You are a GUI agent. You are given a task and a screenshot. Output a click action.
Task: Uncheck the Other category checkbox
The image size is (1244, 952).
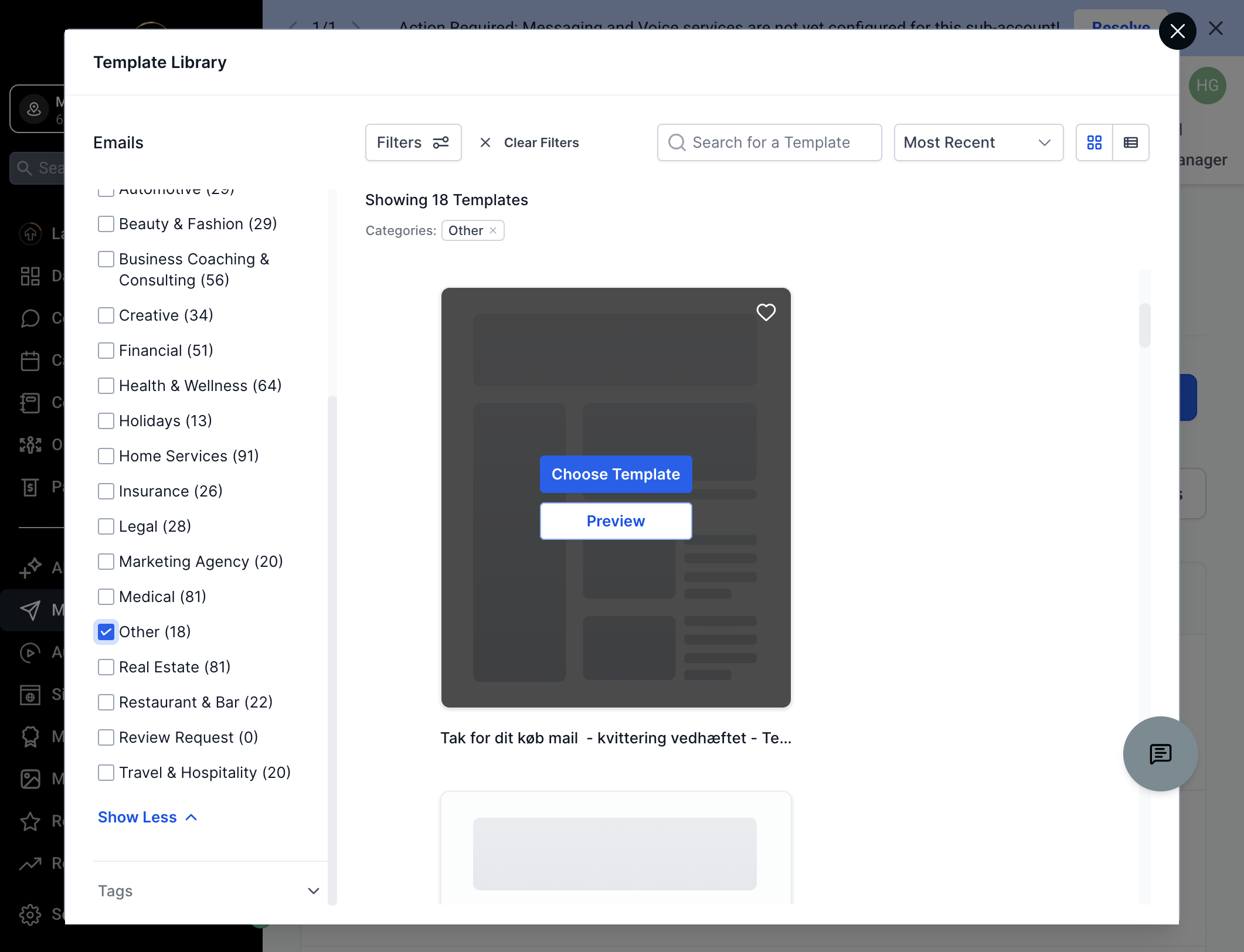(106, 632)
